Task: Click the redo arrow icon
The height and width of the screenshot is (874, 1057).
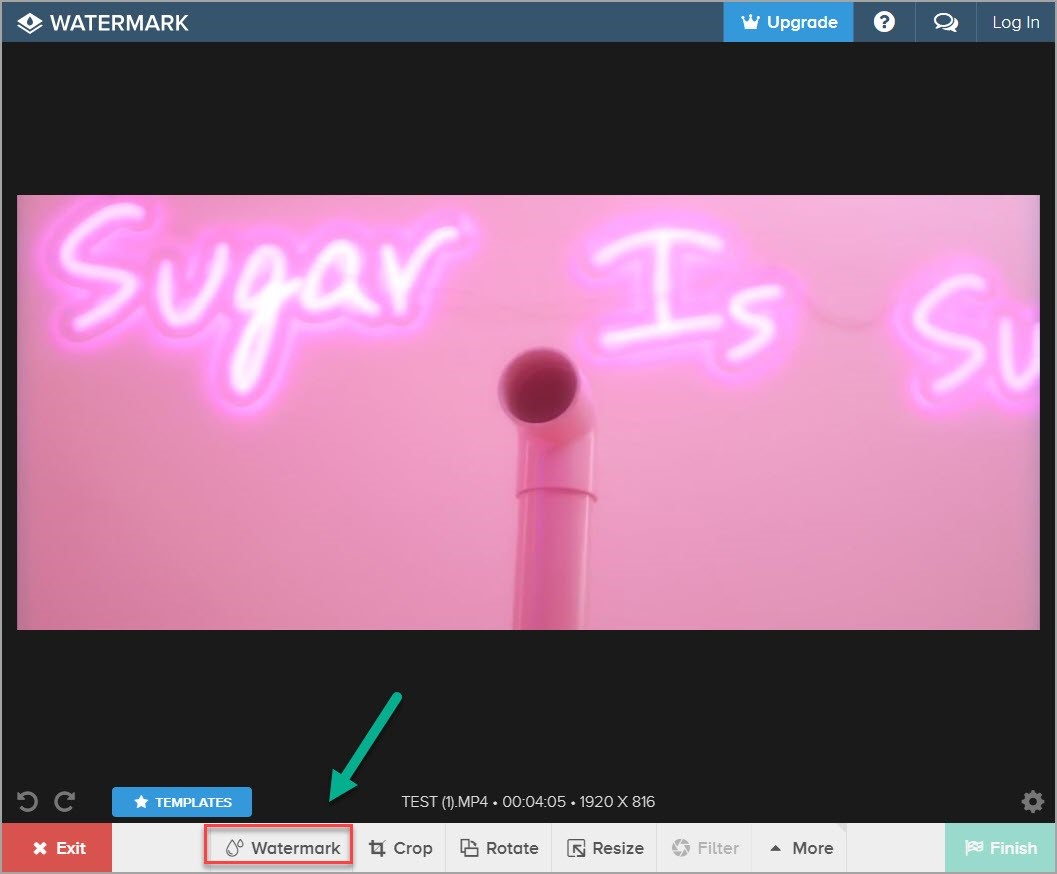Action: [x=63, y=801]
